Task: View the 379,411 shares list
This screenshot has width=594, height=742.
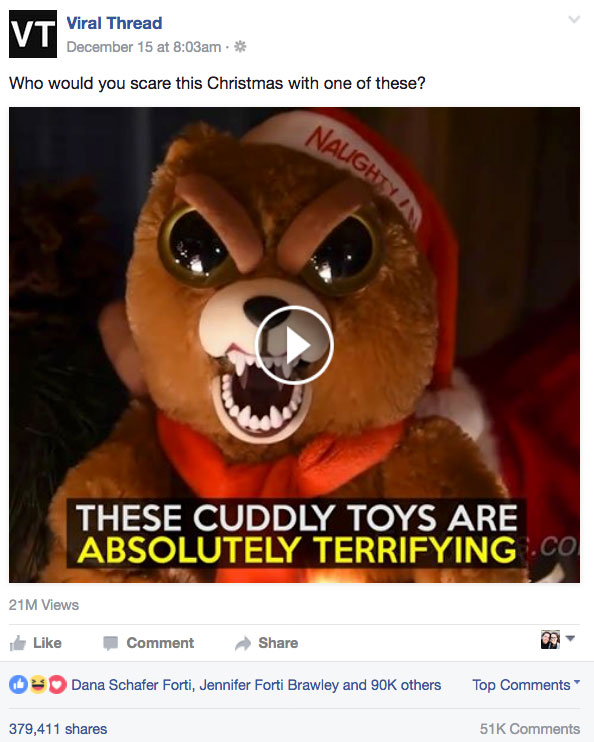Action: [58, 729]
